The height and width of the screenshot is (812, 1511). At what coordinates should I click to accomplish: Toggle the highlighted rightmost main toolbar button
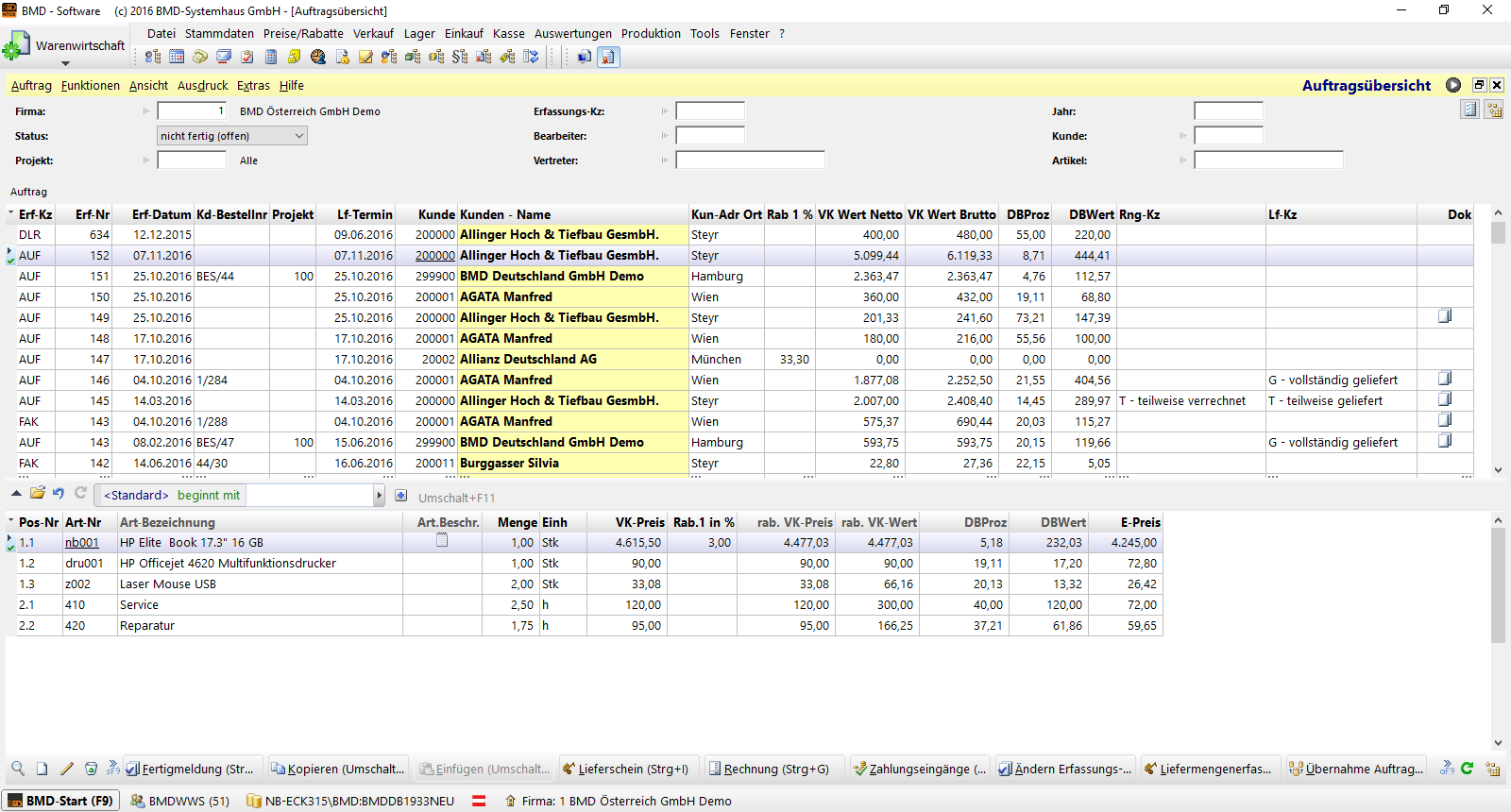coord(608,57)
